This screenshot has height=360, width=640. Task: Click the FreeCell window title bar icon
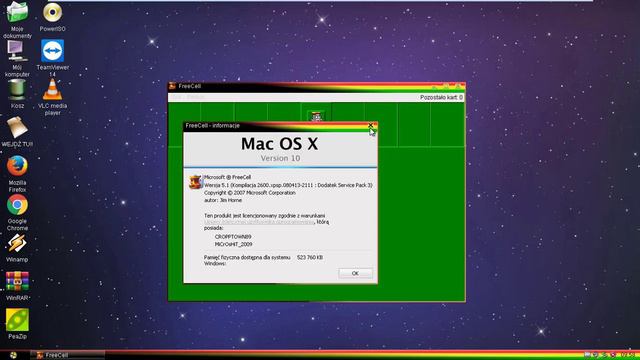coord(172,86)
